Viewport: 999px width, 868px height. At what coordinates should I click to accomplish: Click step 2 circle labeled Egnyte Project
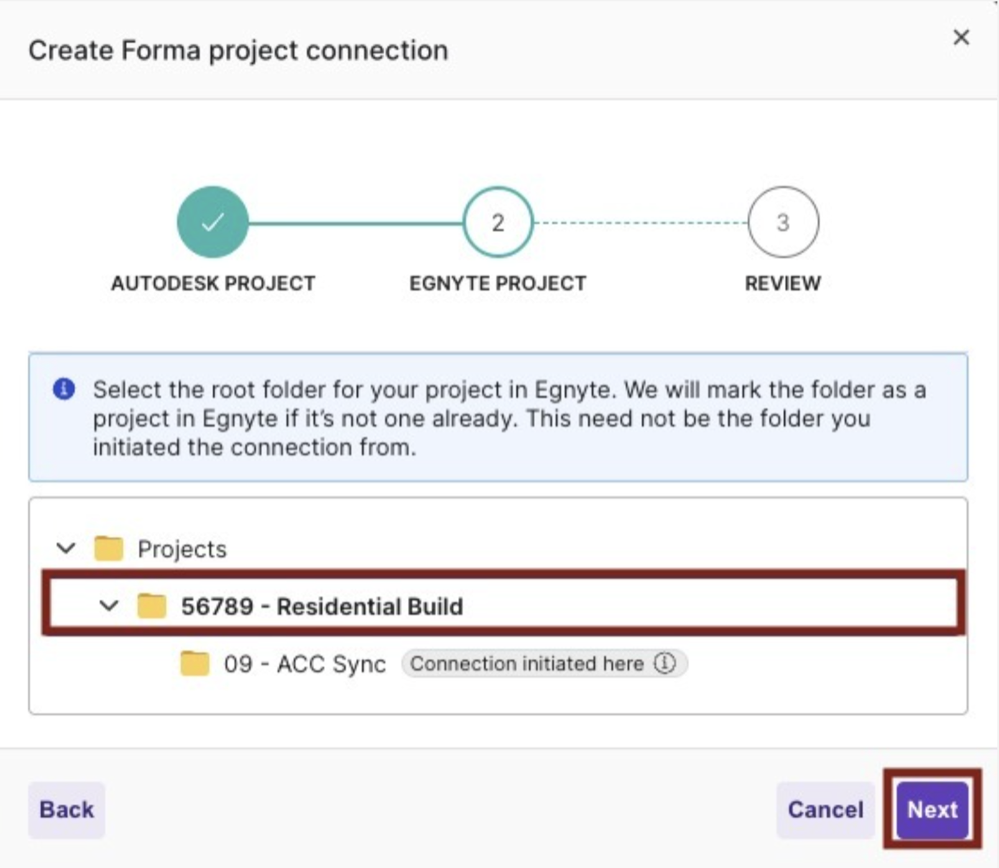pyautogui.click(x=497, y=221)
